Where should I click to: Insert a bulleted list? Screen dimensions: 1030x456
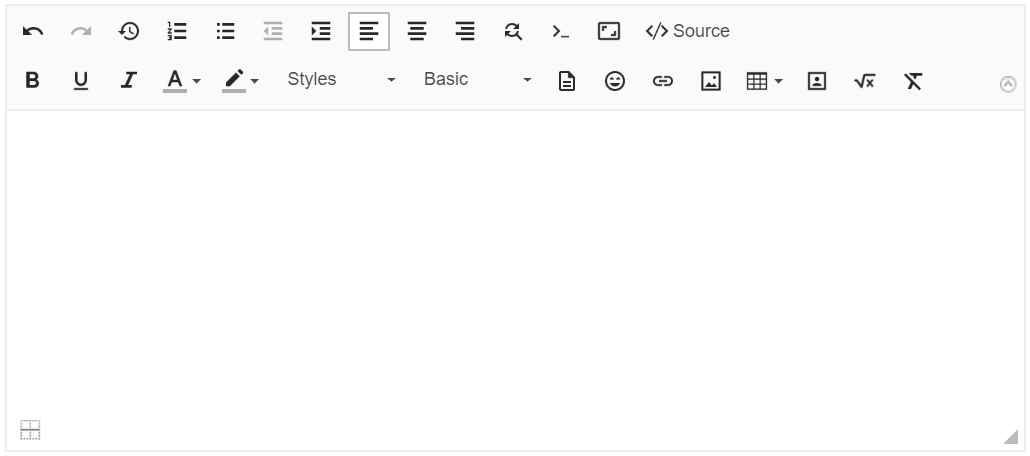pyautogui.click(x=226, y=32)
